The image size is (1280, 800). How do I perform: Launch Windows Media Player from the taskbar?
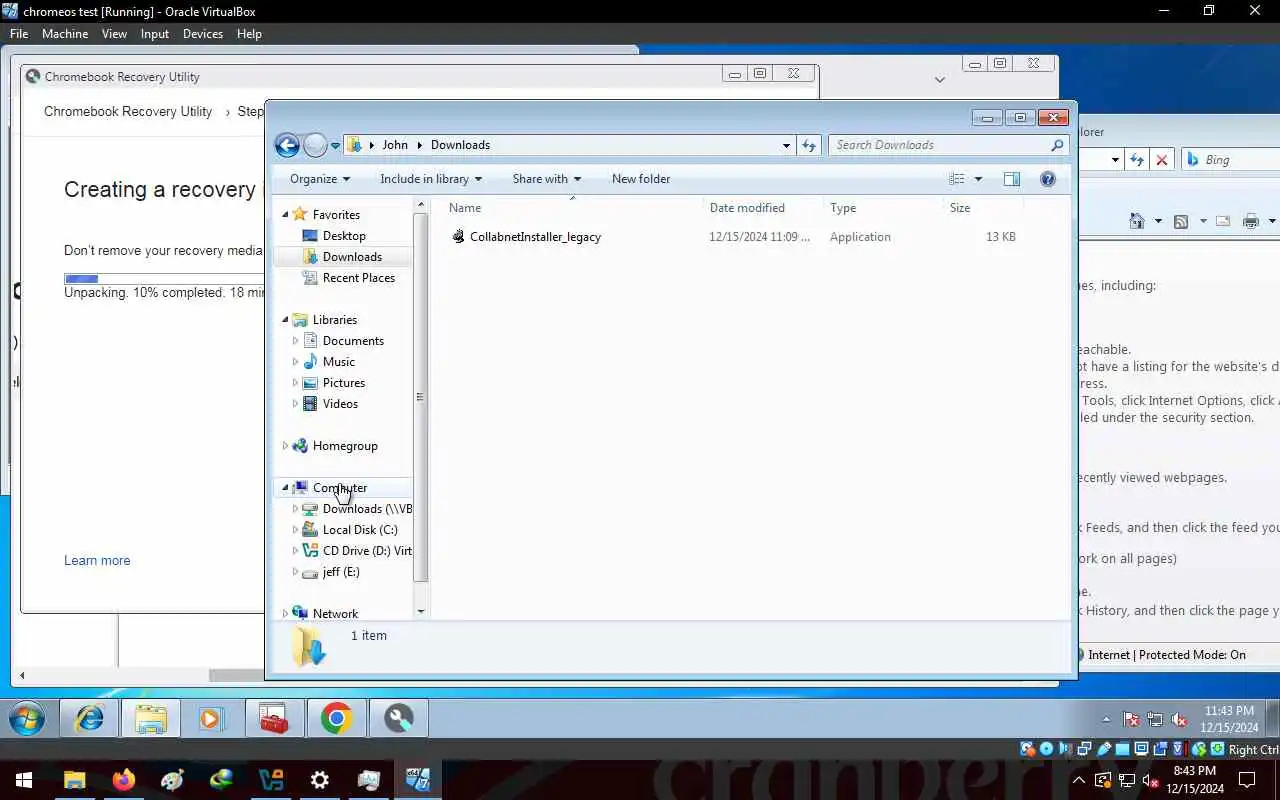point(211,718)
